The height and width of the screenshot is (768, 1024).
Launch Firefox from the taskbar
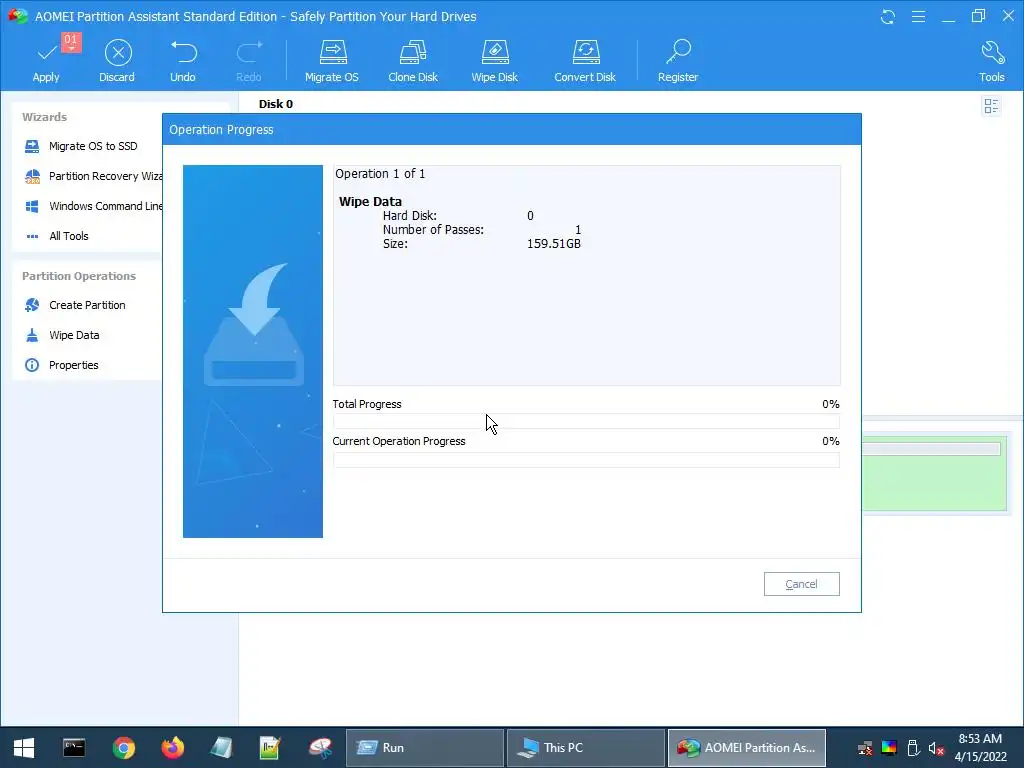(x=172, y=748)
